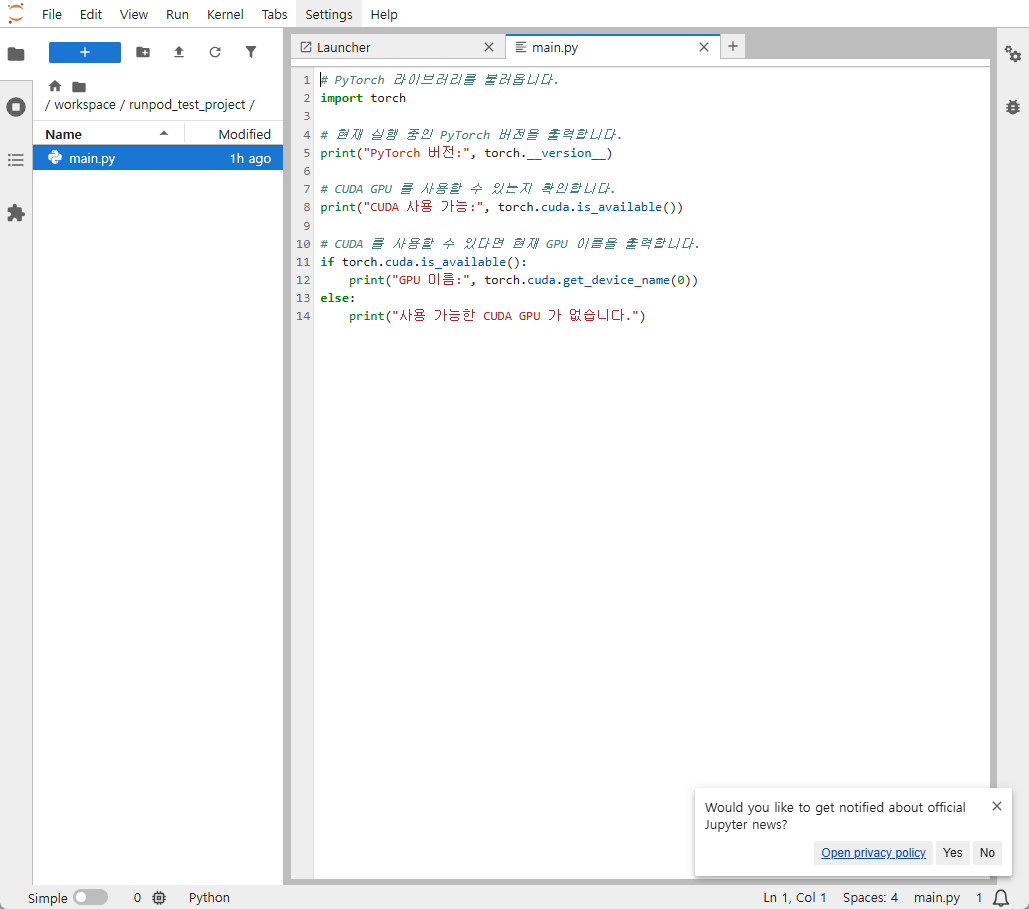Toggle the file filter funnel icon

(x=251, y=52)
